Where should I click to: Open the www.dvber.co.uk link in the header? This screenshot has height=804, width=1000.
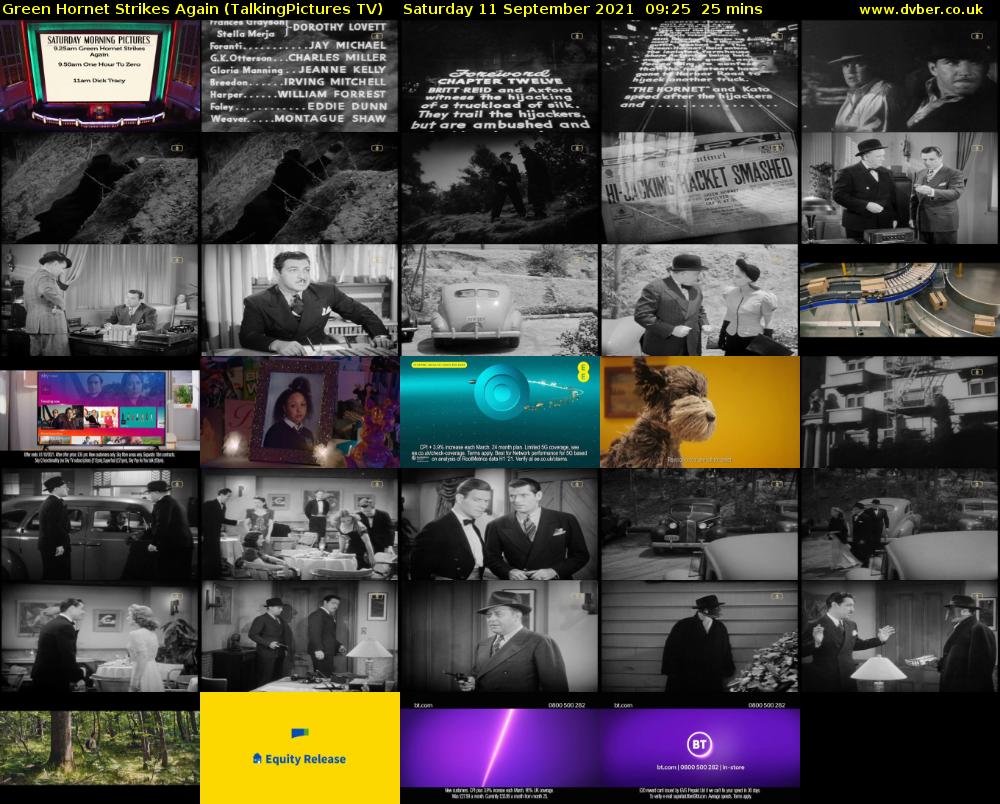point(921,10)
